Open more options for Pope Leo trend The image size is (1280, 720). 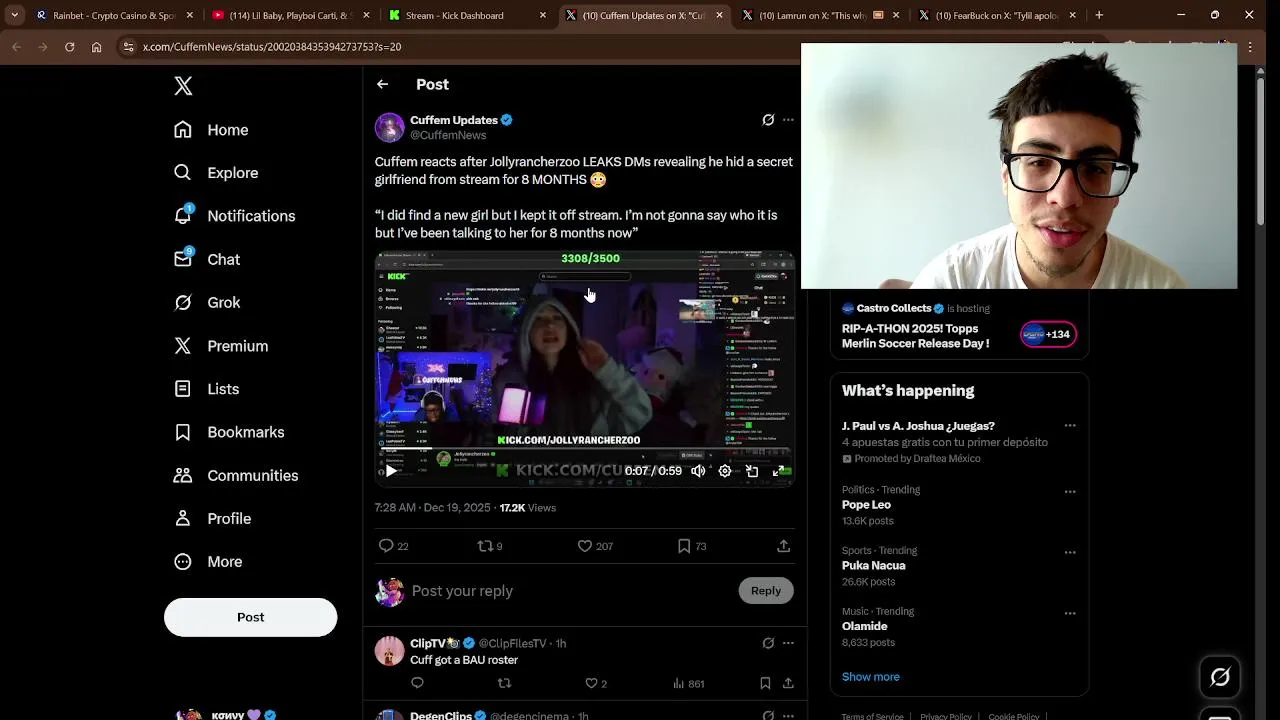pyautogui.click(x=1070, y=492)
